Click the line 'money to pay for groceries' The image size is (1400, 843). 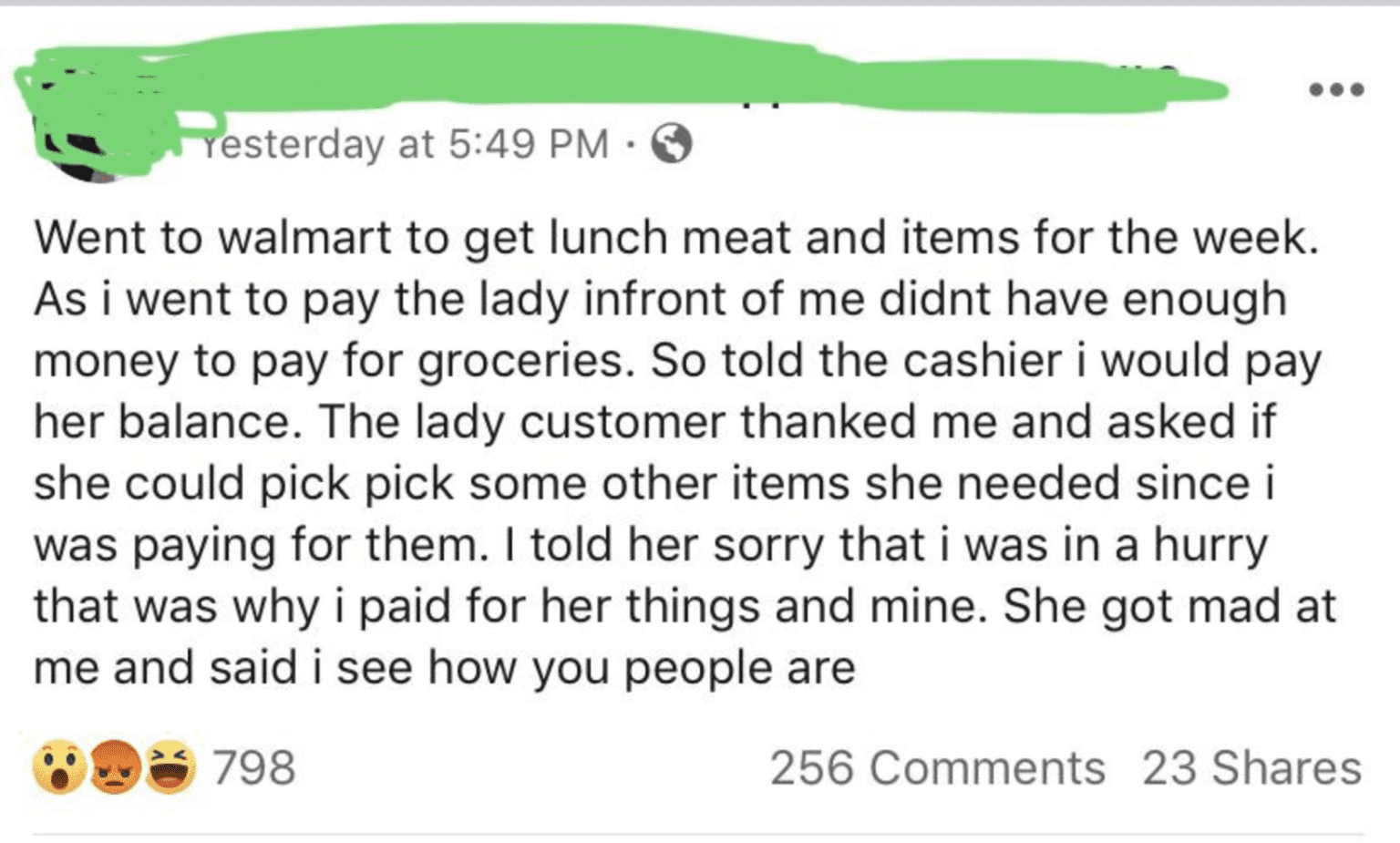[x=677, y=361]
